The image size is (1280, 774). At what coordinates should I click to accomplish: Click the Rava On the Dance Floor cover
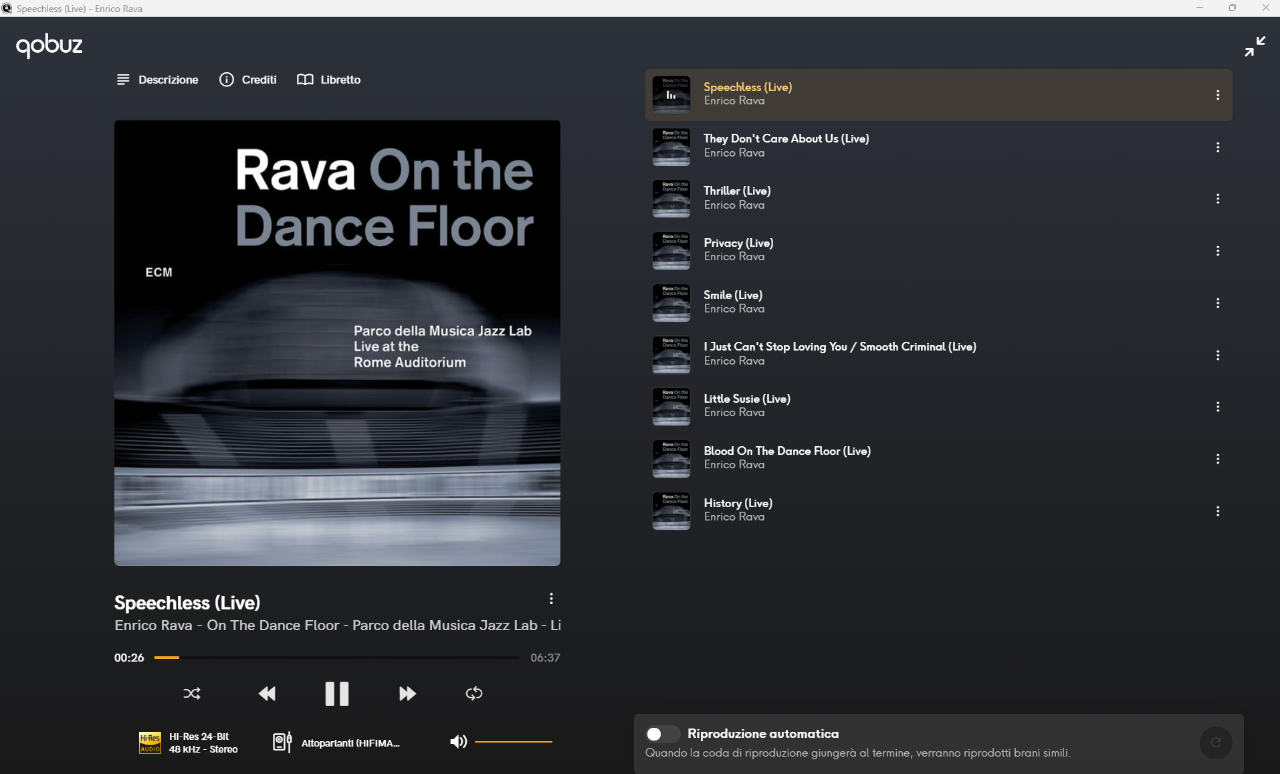337,343
